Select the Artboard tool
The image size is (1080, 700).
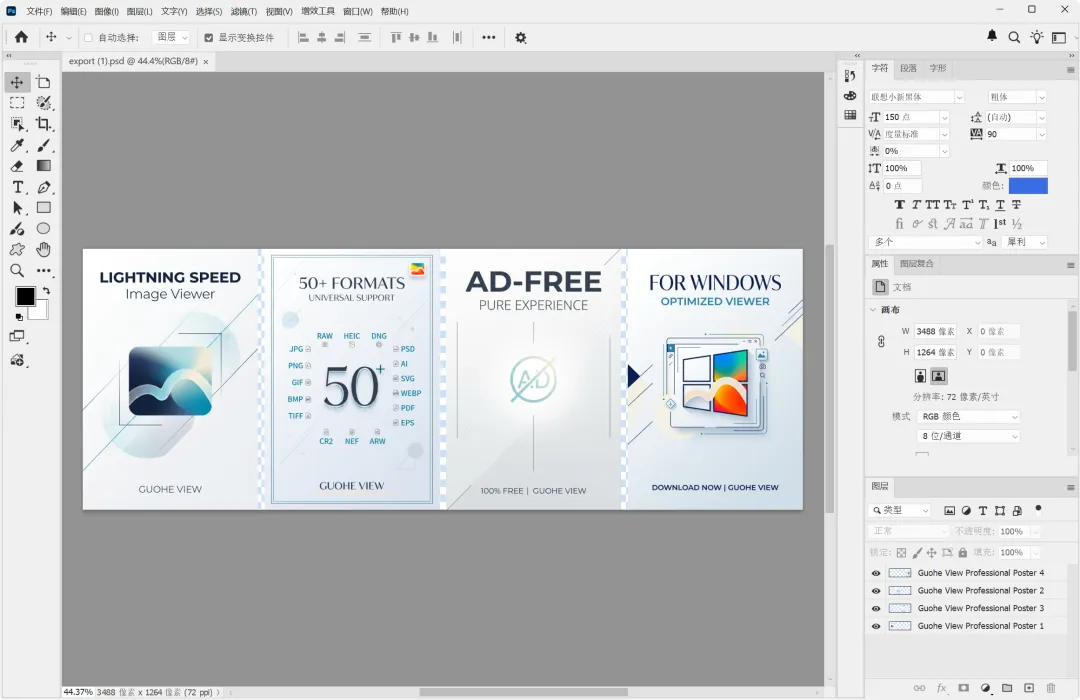(x=43, y=83)
